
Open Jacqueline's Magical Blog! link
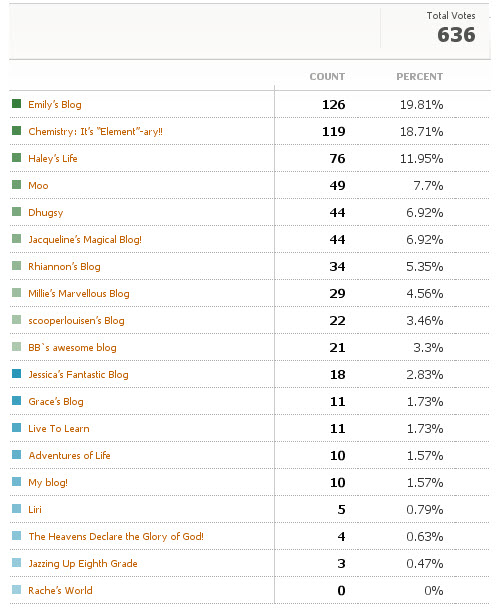tap(85, 240)
